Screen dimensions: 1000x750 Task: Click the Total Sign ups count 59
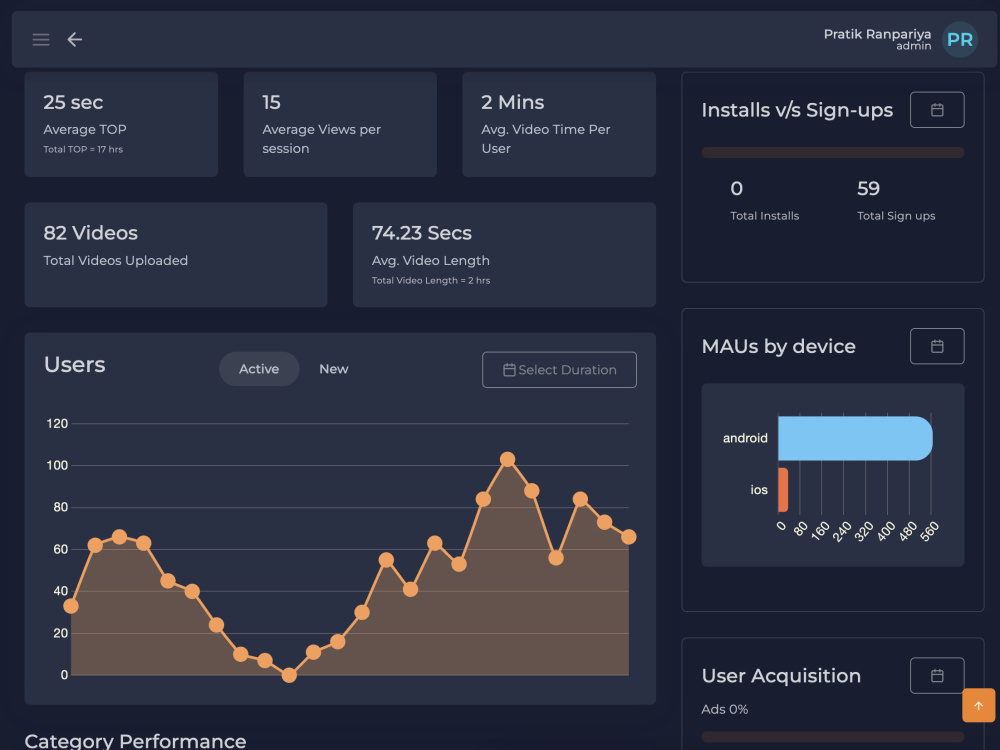tap(867, 188)
